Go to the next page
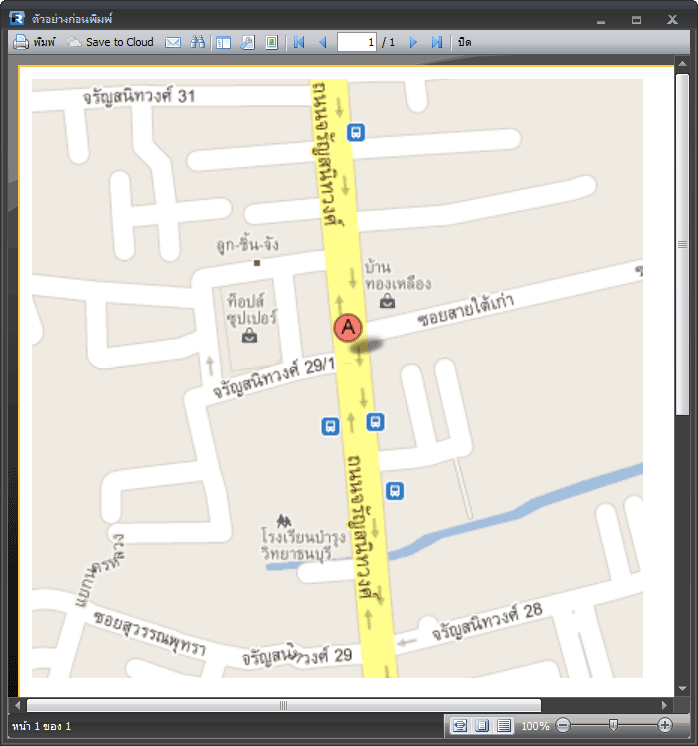This screenshot has height=746, width=698. 413,42
